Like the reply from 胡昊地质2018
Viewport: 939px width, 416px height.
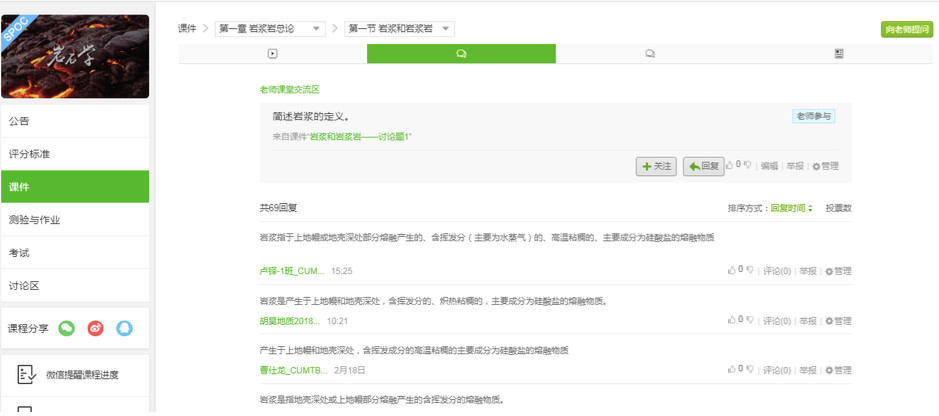click(730, 321)
